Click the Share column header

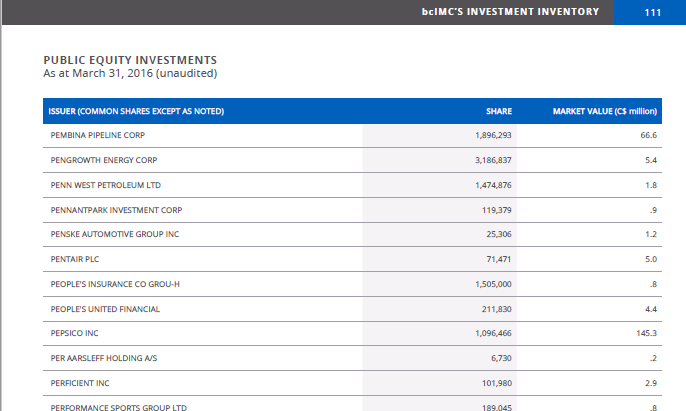point(498,110)
